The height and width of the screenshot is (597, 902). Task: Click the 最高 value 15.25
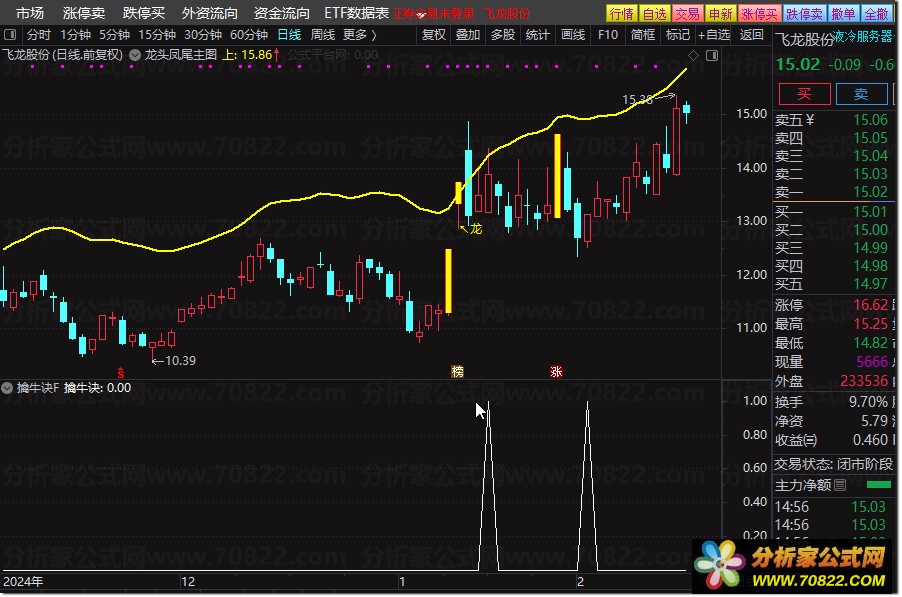tap(870, 324)
